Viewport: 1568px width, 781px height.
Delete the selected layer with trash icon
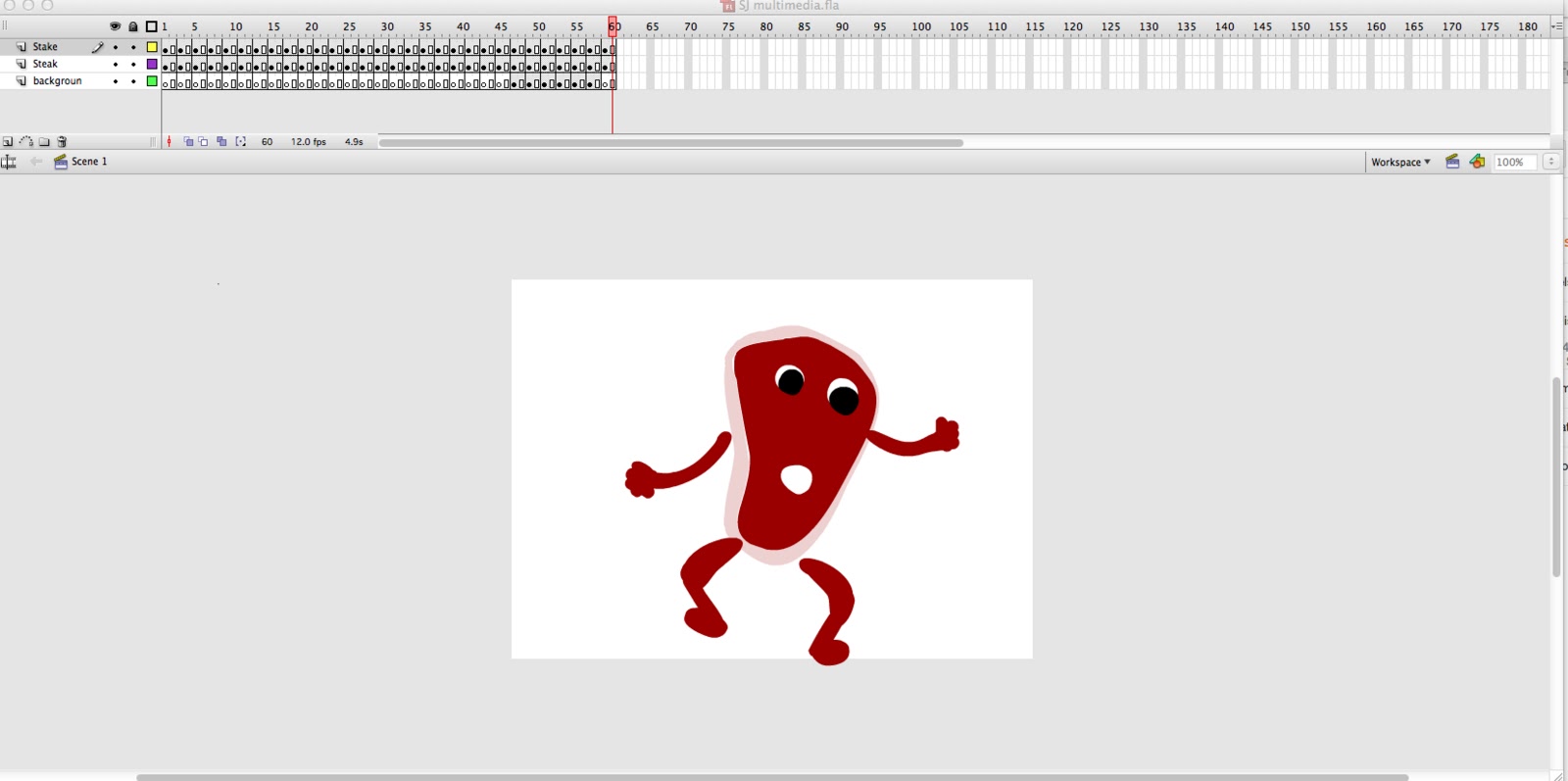coord(62,142)
